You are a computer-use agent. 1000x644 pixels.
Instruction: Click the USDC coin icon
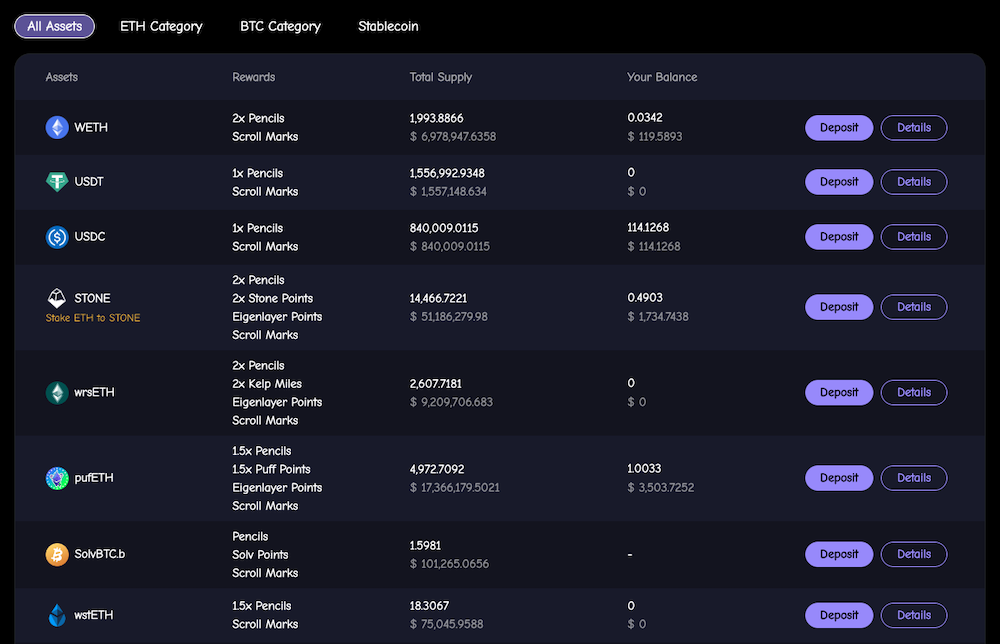57,236
